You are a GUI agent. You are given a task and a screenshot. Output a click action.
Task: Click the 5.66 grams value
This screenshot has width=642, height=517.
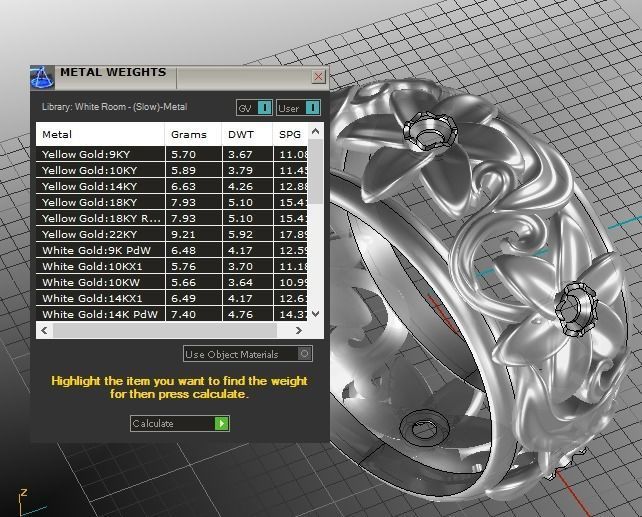pyautogui.click(x=183, y=282)
